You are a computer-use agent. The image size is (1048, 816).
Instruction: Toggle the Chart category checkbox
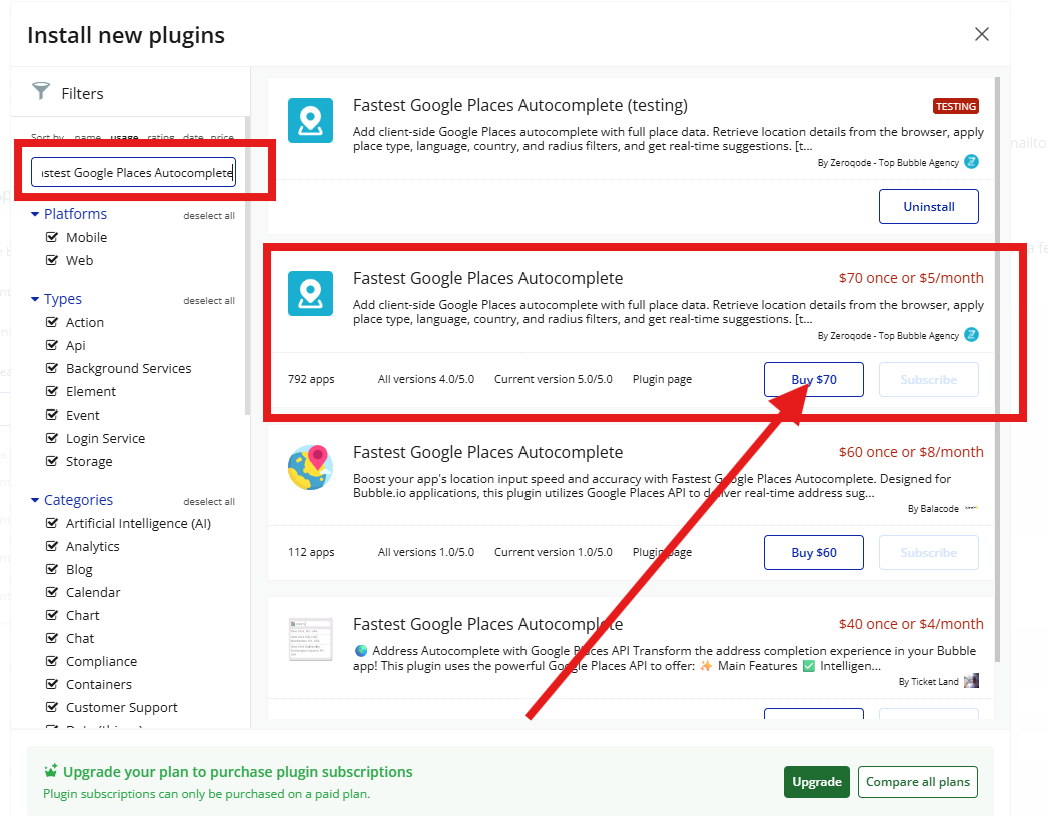[51, 615]
